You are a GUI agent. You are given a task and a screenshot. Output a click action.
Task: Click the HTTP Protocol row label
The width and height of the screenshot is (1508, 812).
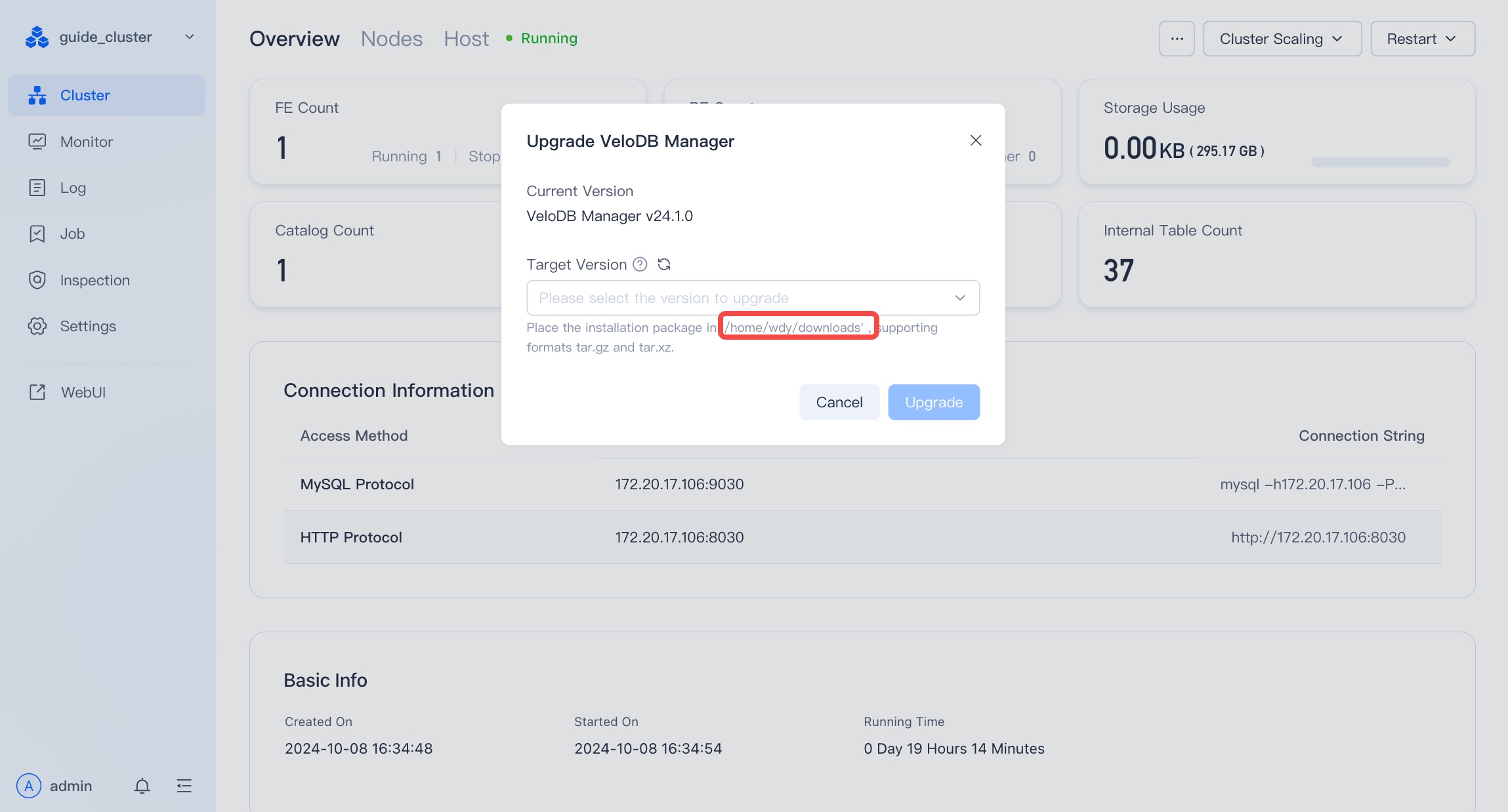tap(351, 537)
